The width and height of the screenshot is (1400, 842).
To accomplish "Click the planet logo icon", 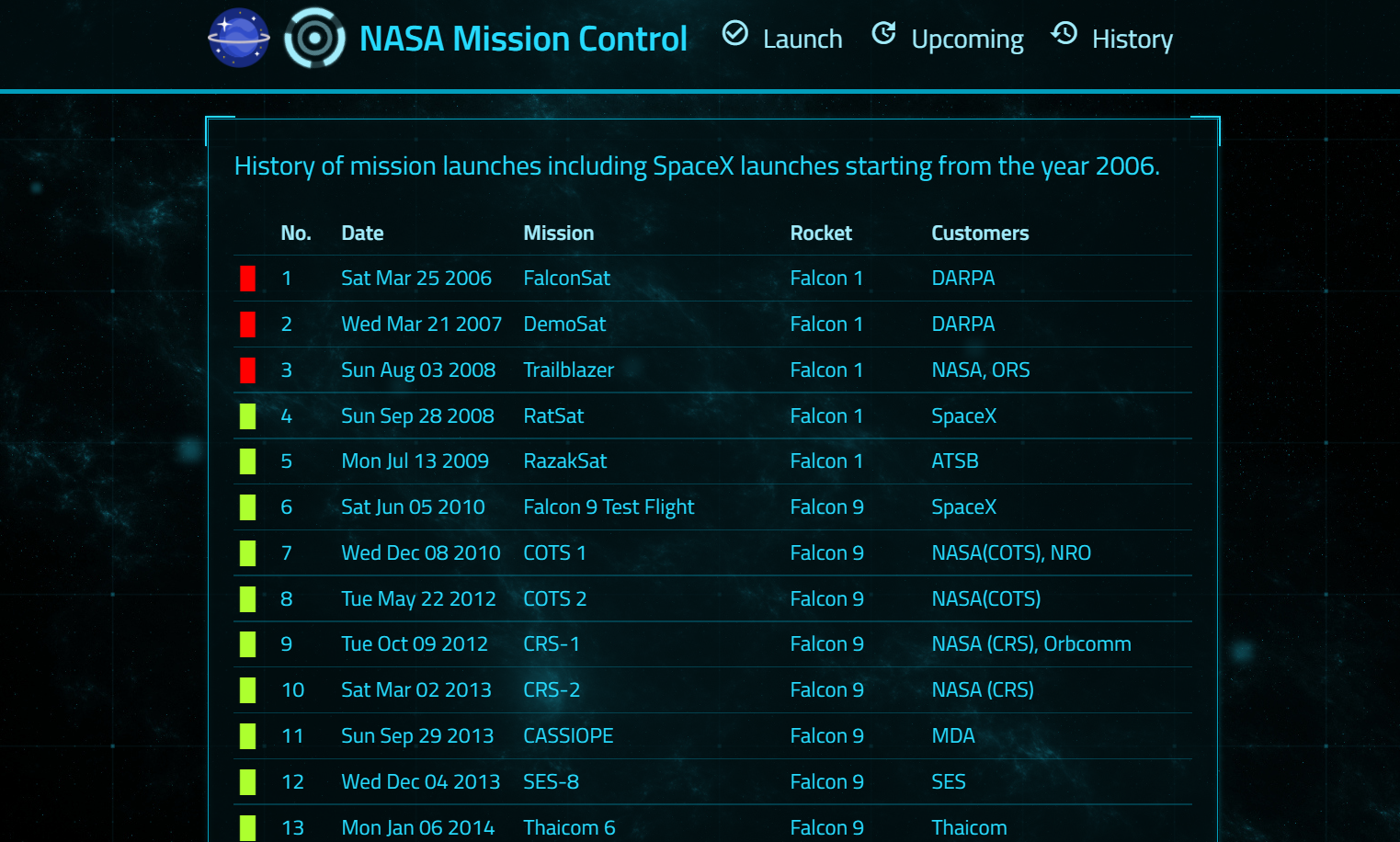I will pyautogui.click(x=238, y=38).
